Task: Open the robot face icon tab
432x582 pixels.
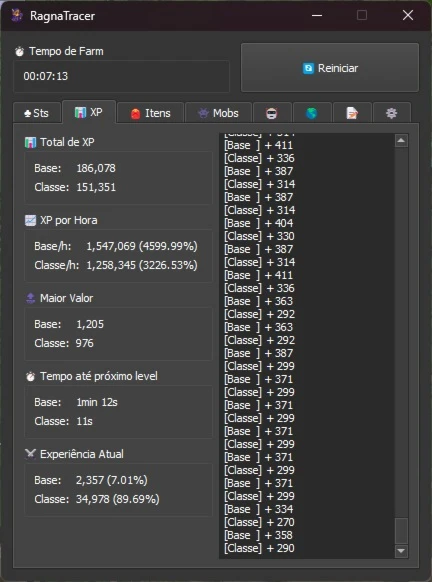Action: [x=272, y=113]
